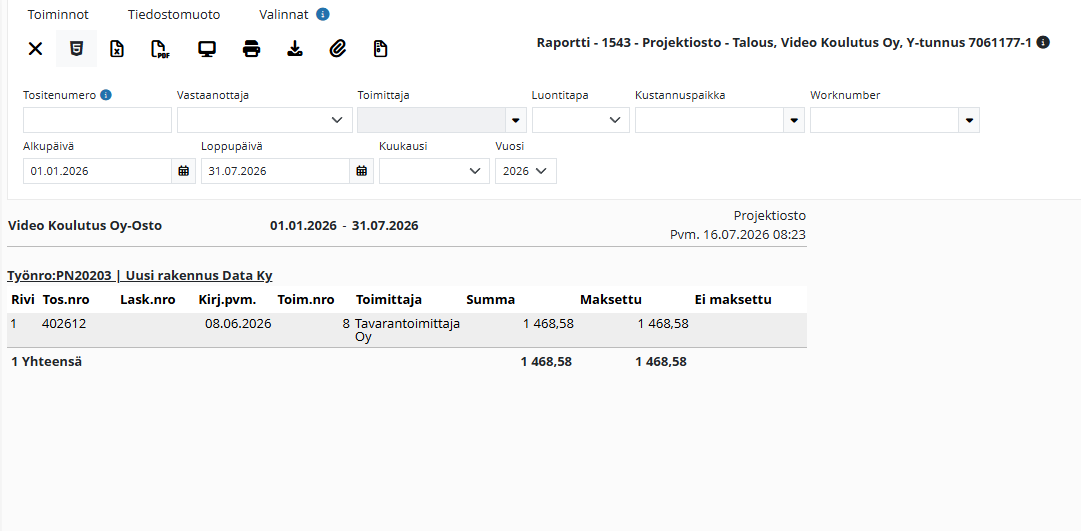This screenshot has height=531, width=1081.
Task: Open the Toiminnot menu
Action: tap(58, 14)
